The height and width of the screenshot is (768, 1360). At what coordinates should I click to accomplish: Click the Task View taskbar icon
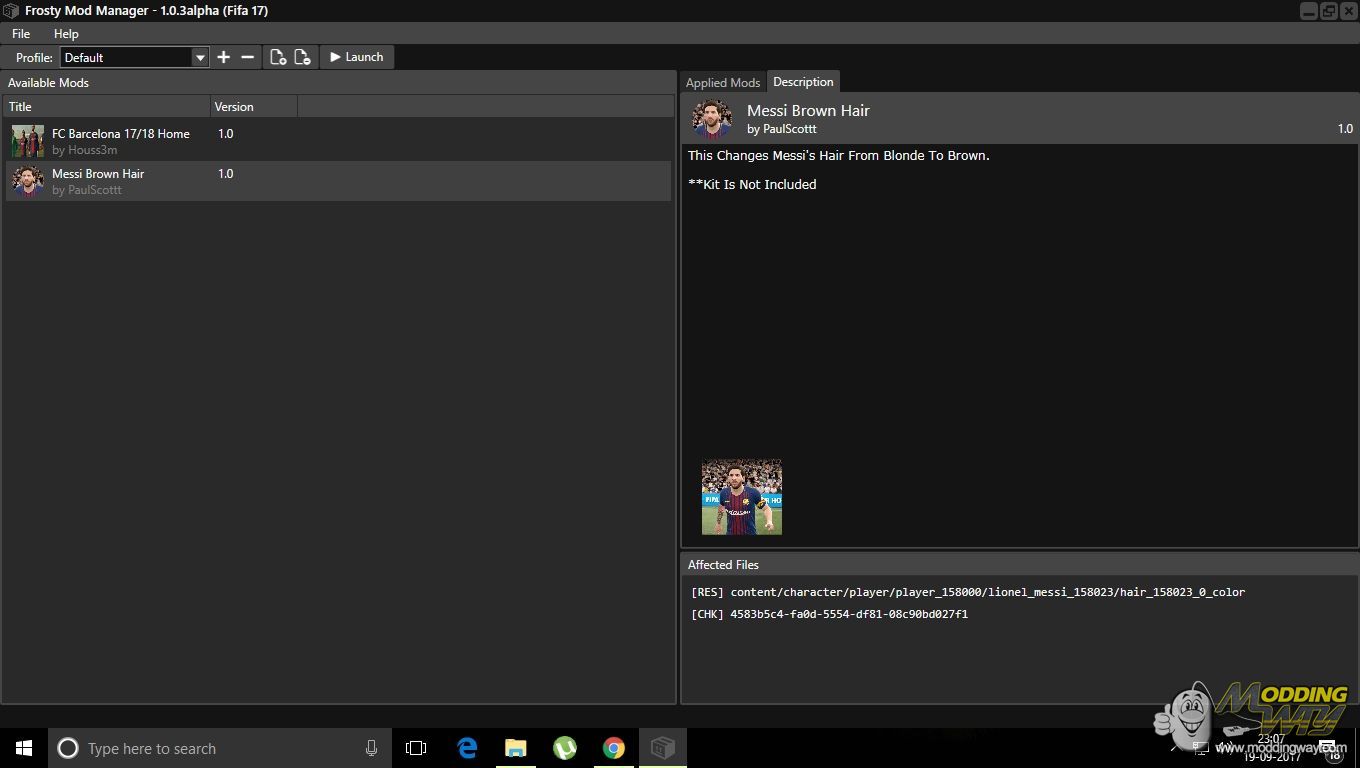416,748
